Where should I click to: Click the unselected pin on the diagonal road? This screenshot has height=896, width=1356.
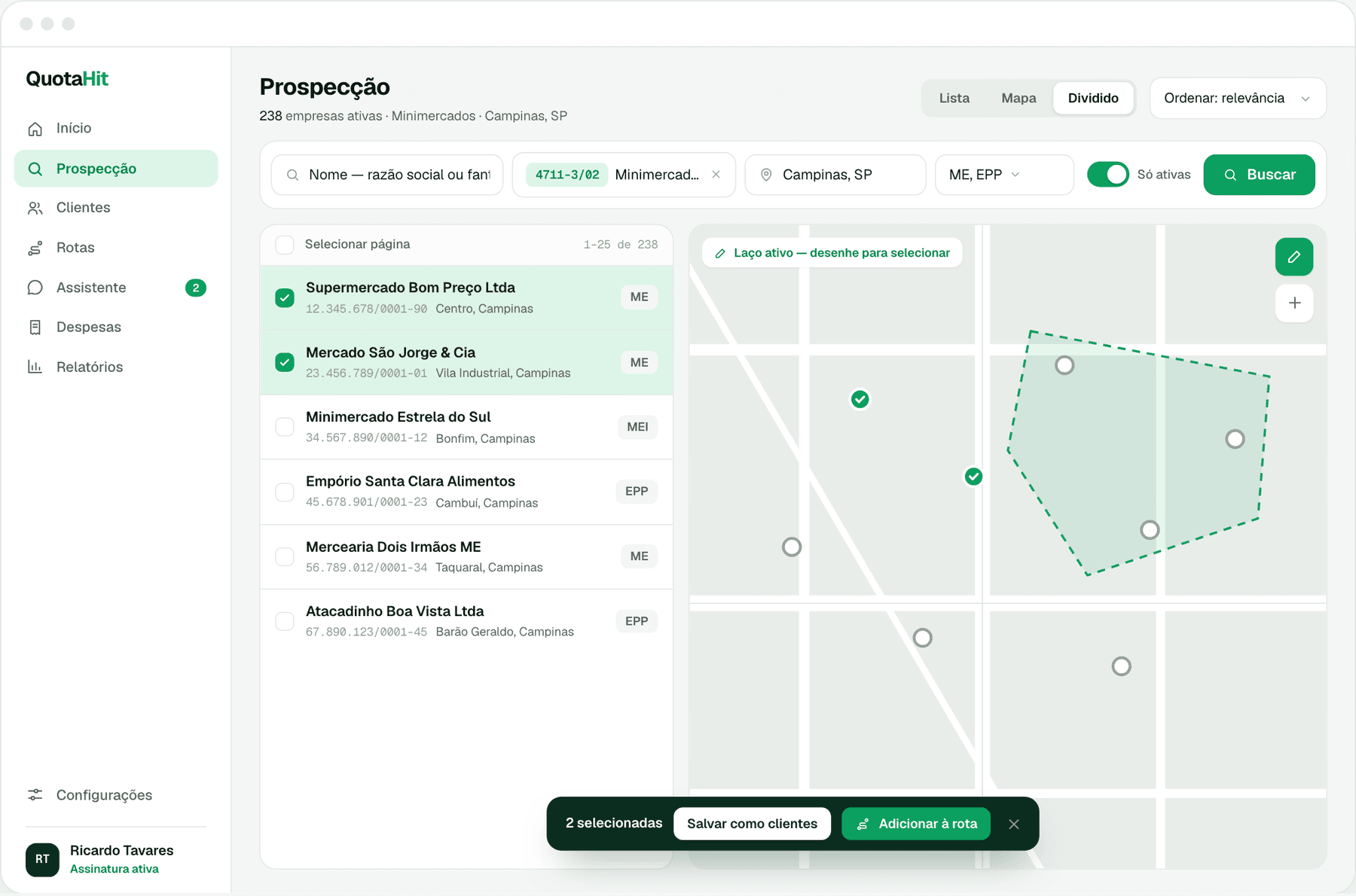[922, 638]
